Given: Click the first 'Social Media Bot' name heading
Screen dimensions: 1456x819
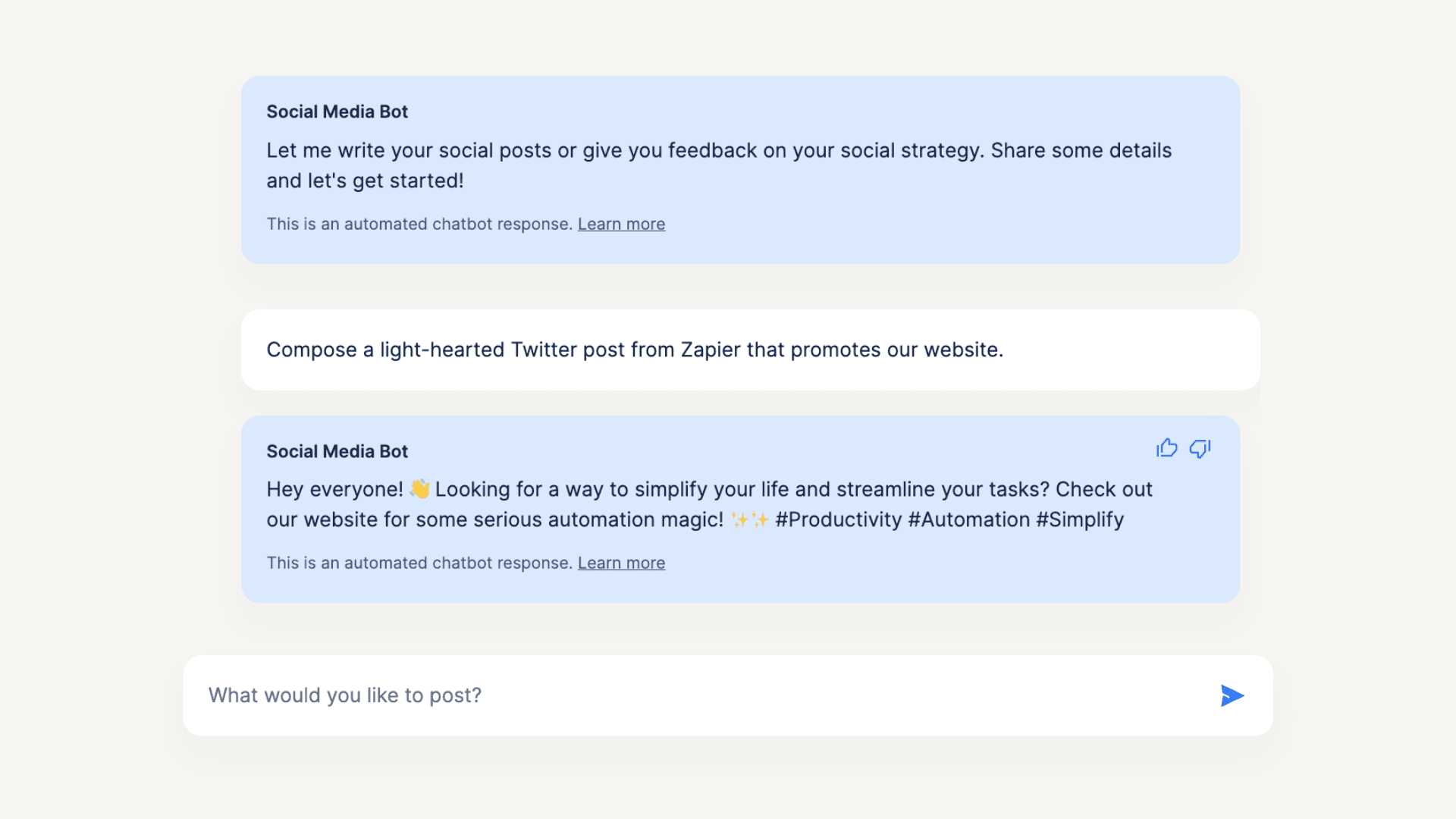Looking at the screenshot, I should click(x=337, y=112).
